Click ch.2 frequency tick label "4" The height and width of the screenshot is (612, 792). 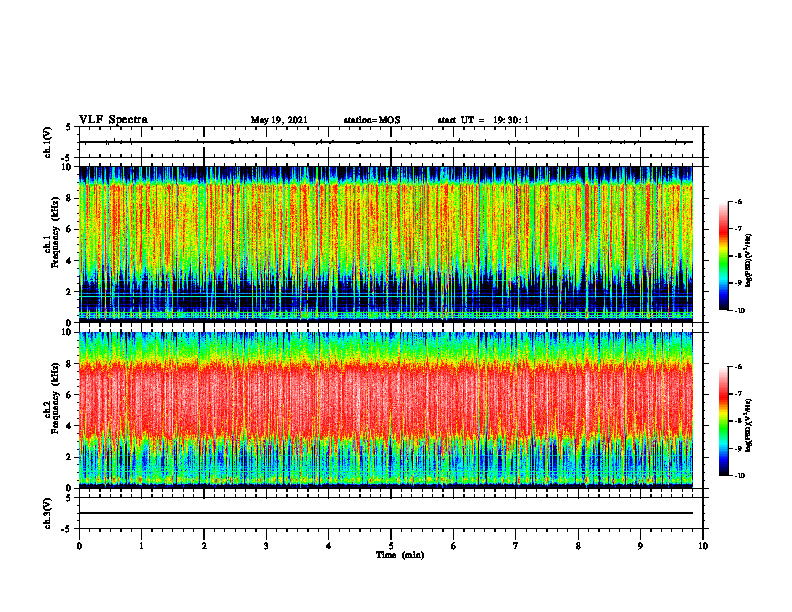pyautogui.click(x=70, y=427)
